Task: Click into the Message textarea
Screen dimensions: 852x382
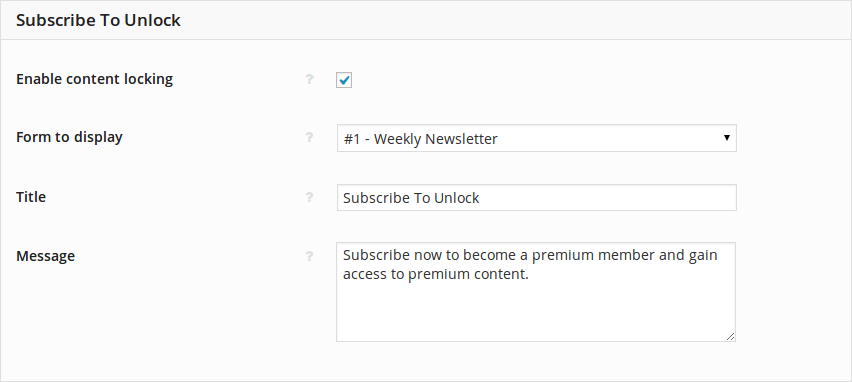Action: (536, 292)
